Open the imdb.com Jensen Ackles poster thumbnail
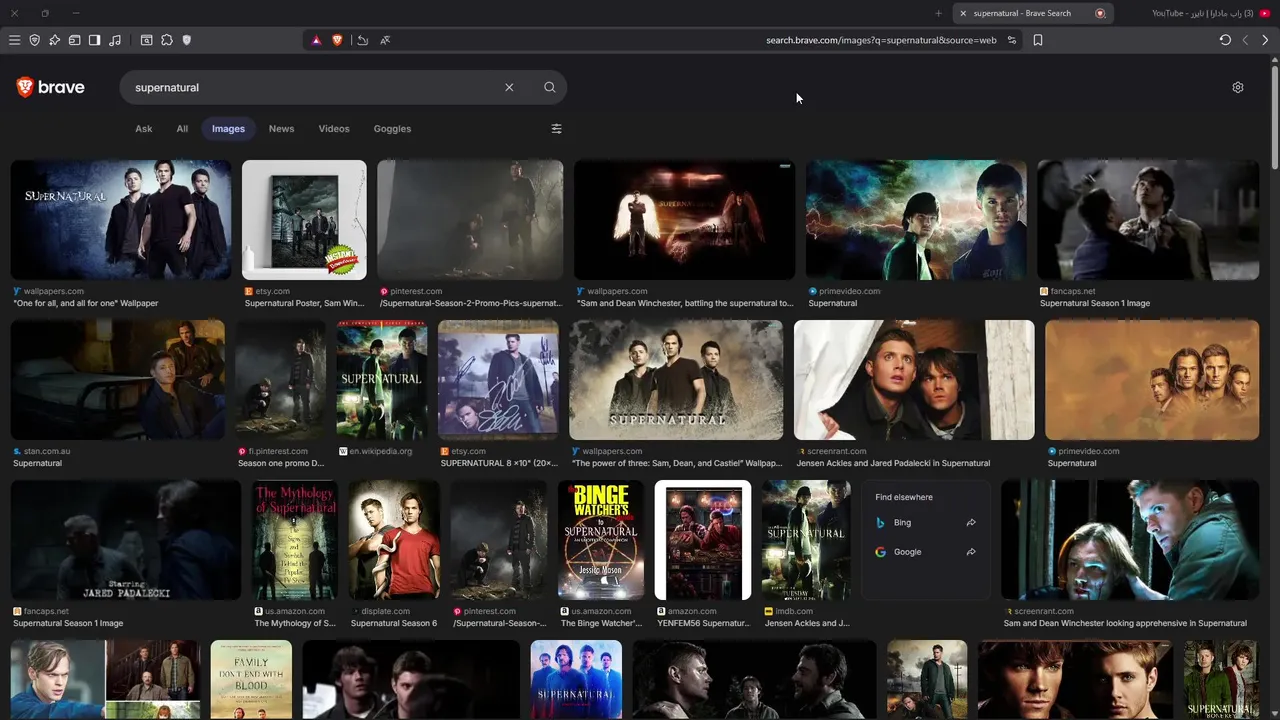The height and width of the screenshot is (720, 1280). pos(806,540)
